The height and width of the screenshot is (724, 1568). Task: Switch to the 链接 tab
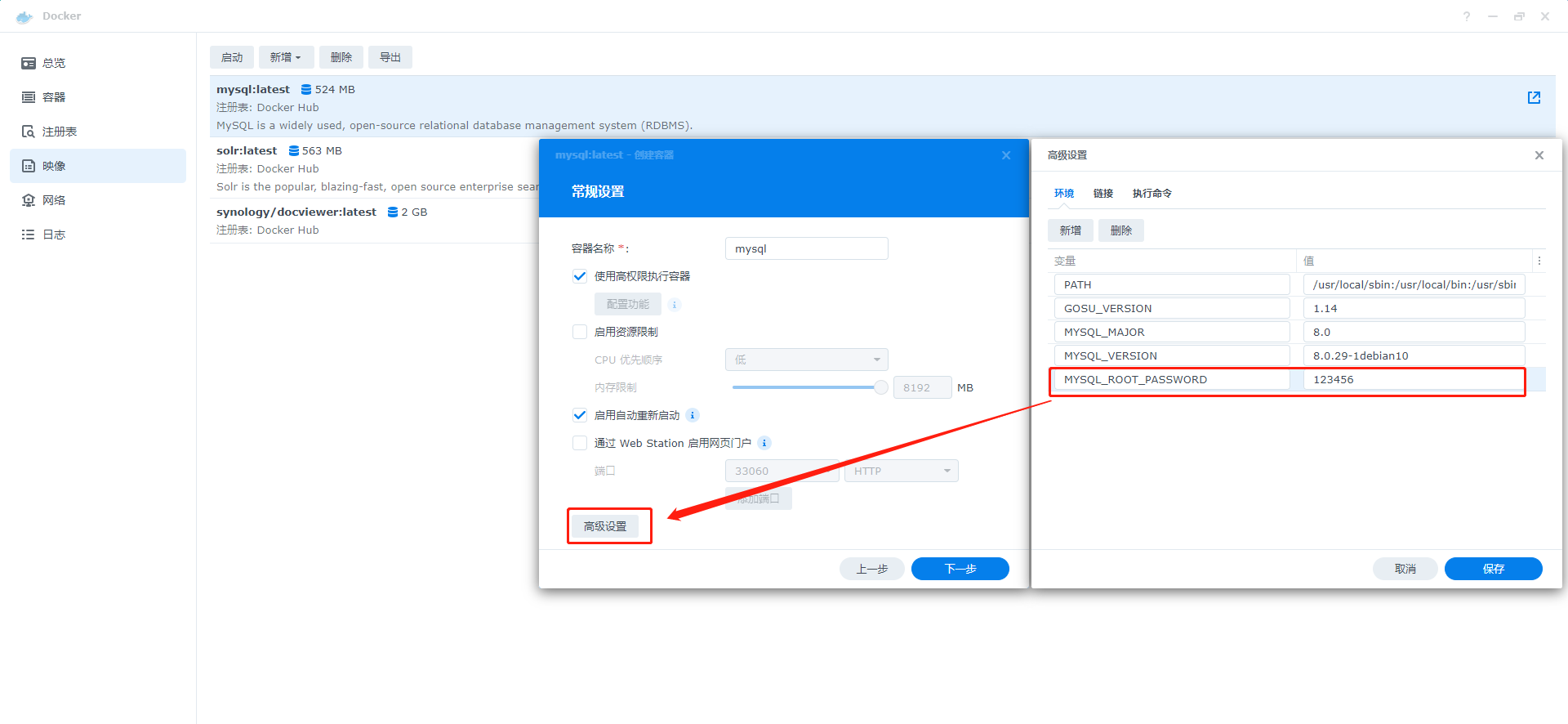coord(1103,194)
